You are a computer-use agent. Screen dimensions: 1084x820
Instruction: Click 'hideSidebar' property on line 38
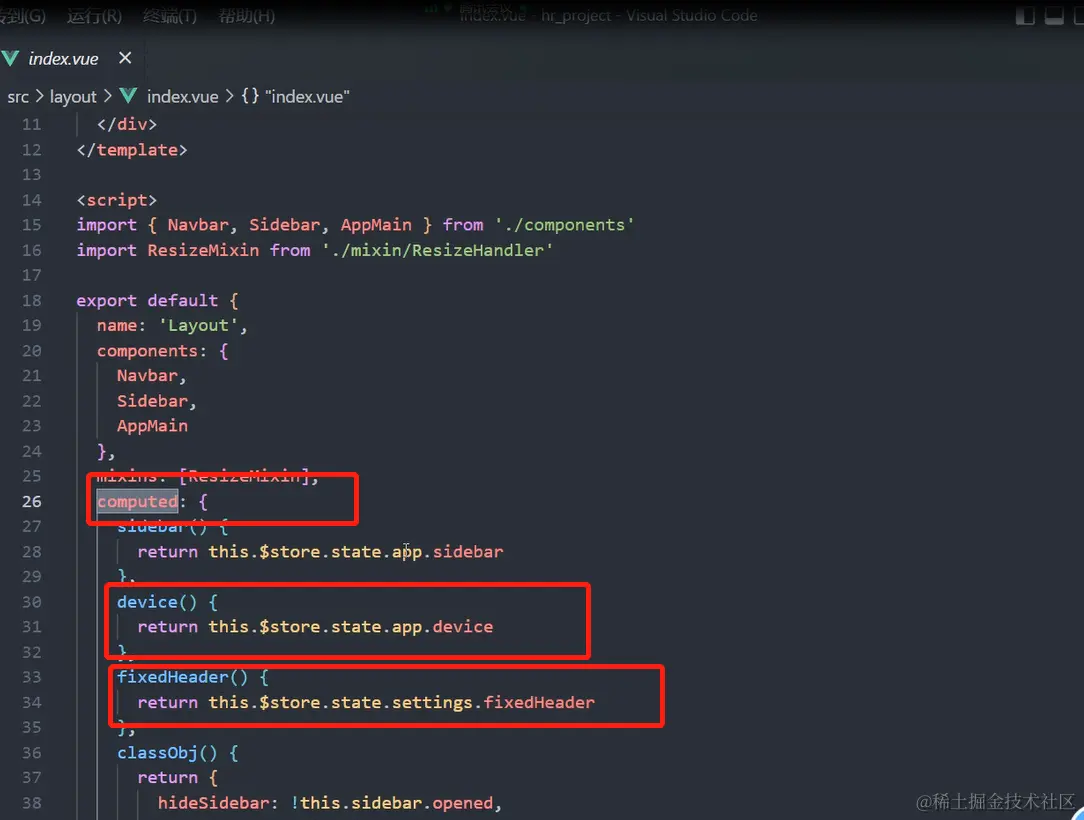pos(213,803)
